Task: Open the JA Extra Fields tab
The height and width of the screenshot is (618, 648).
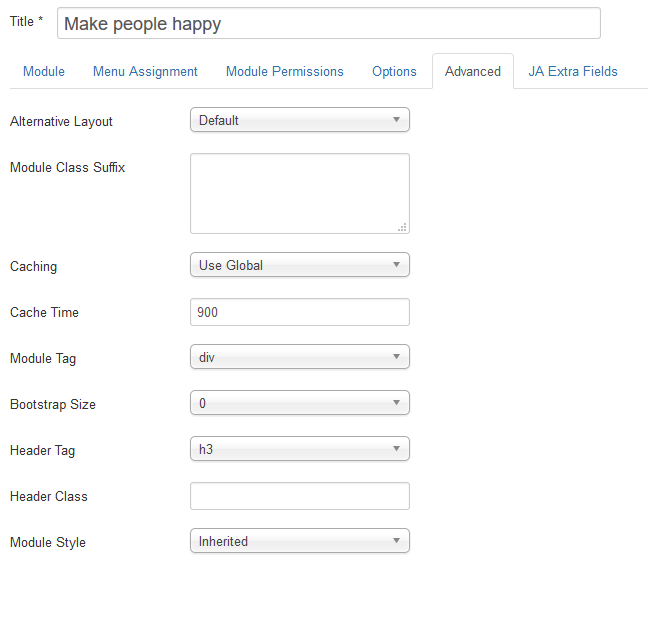Action: 573,71
